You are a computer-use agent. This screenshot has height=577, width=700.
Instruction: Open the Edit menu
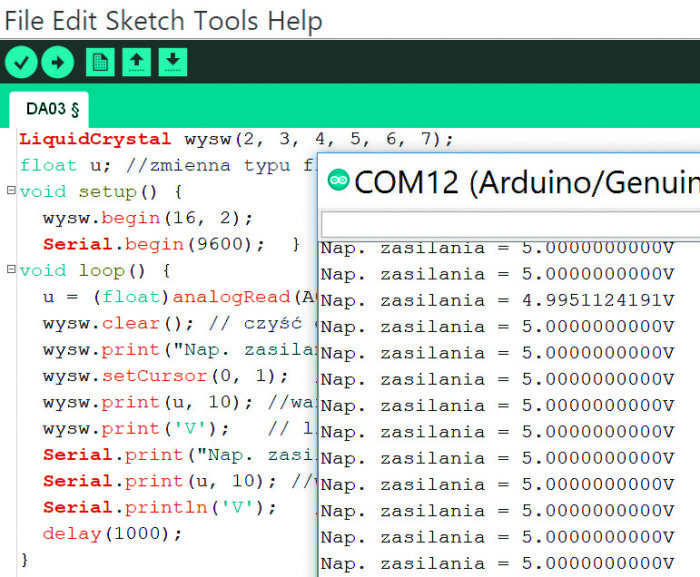pyautogui.click(x=75, y=20)
